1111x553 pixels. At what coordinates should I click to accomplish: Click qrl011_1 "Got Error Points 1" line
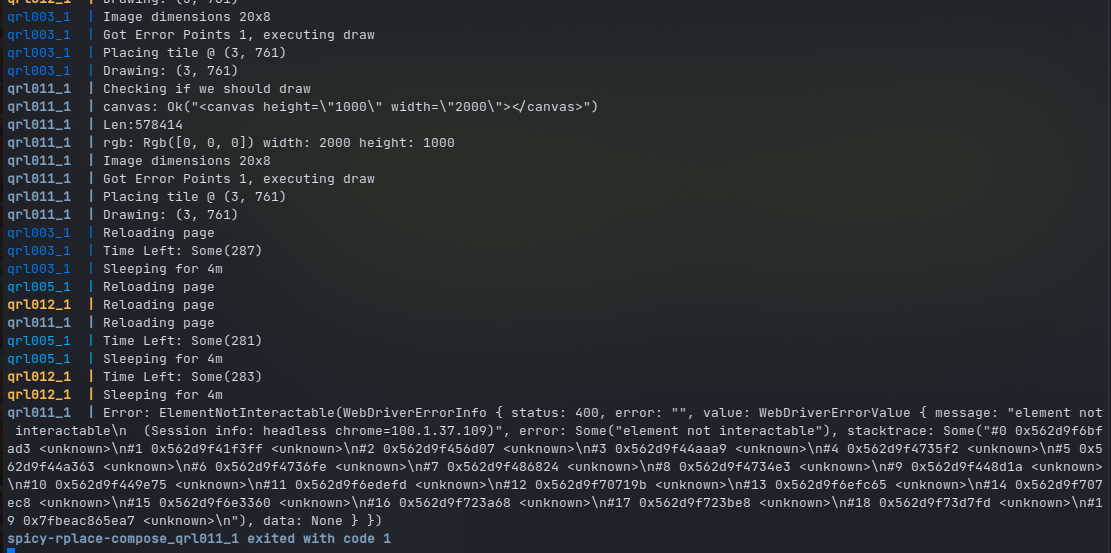[238, 179]
